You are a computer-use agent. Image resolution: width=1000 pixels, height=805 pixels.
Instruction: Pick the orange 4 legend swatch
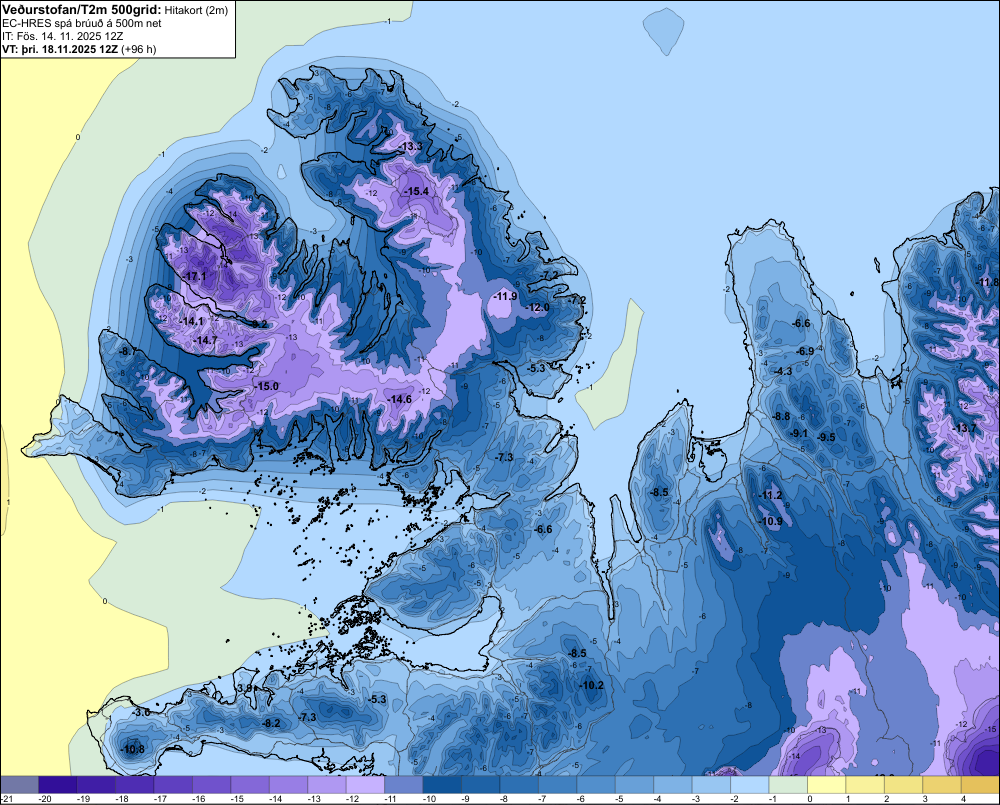click(980, 784)
